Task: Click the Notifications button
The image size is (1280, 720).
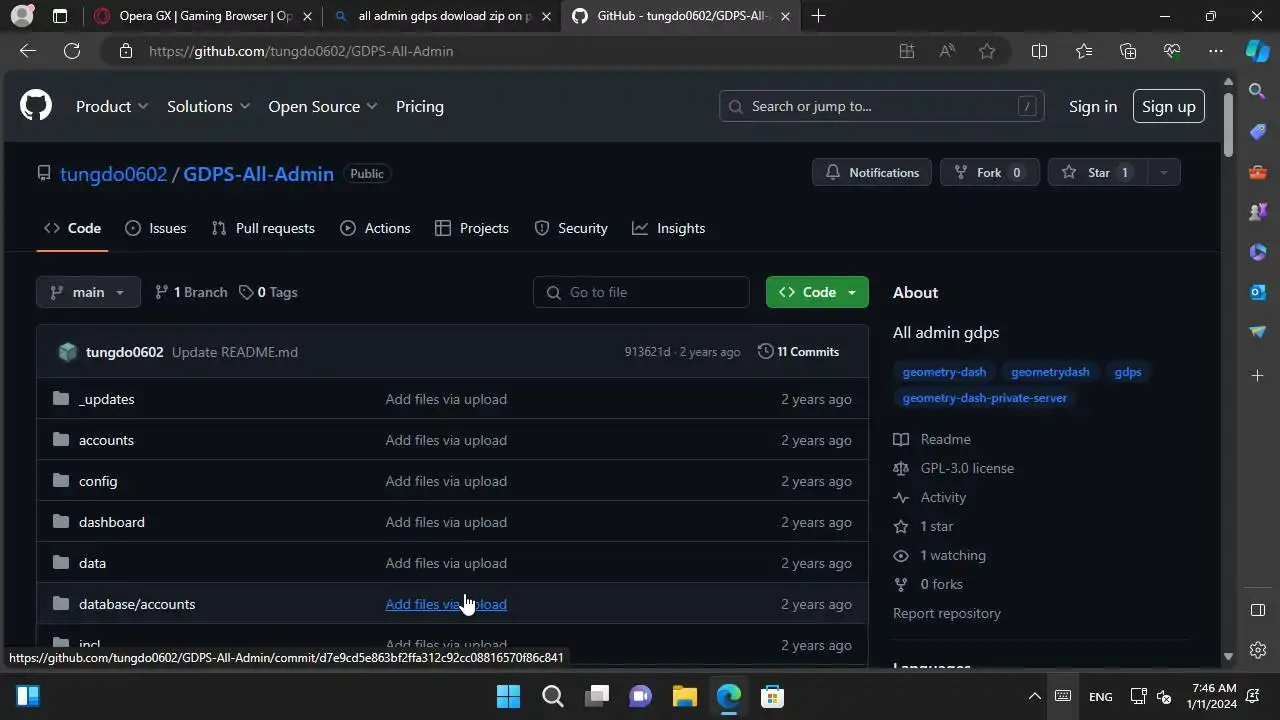Action: click(x=872, y=172)
